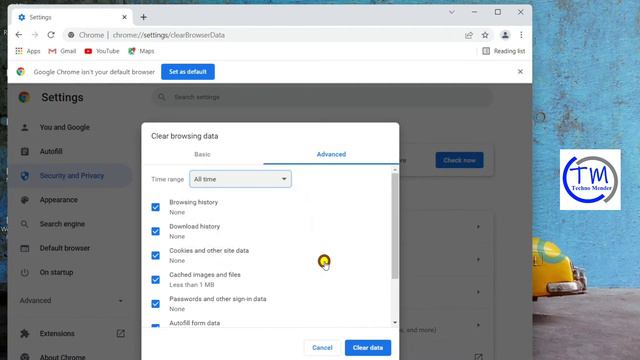
Task: Open Extensions from the sidebar
Action: tap(57, 333)
